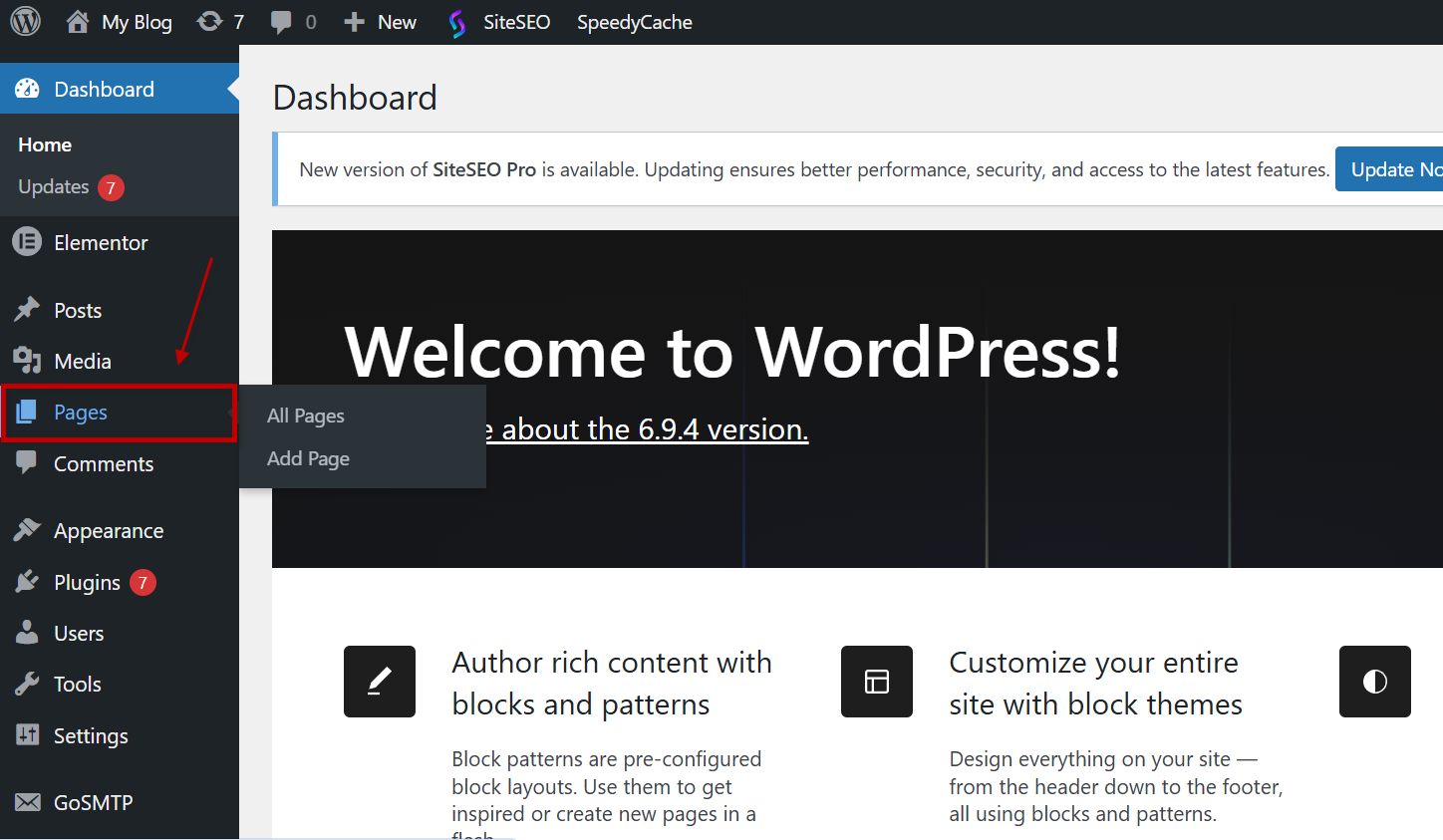Expand the Tools sidebar menu

pyautogui.click(x=78, y=685)
